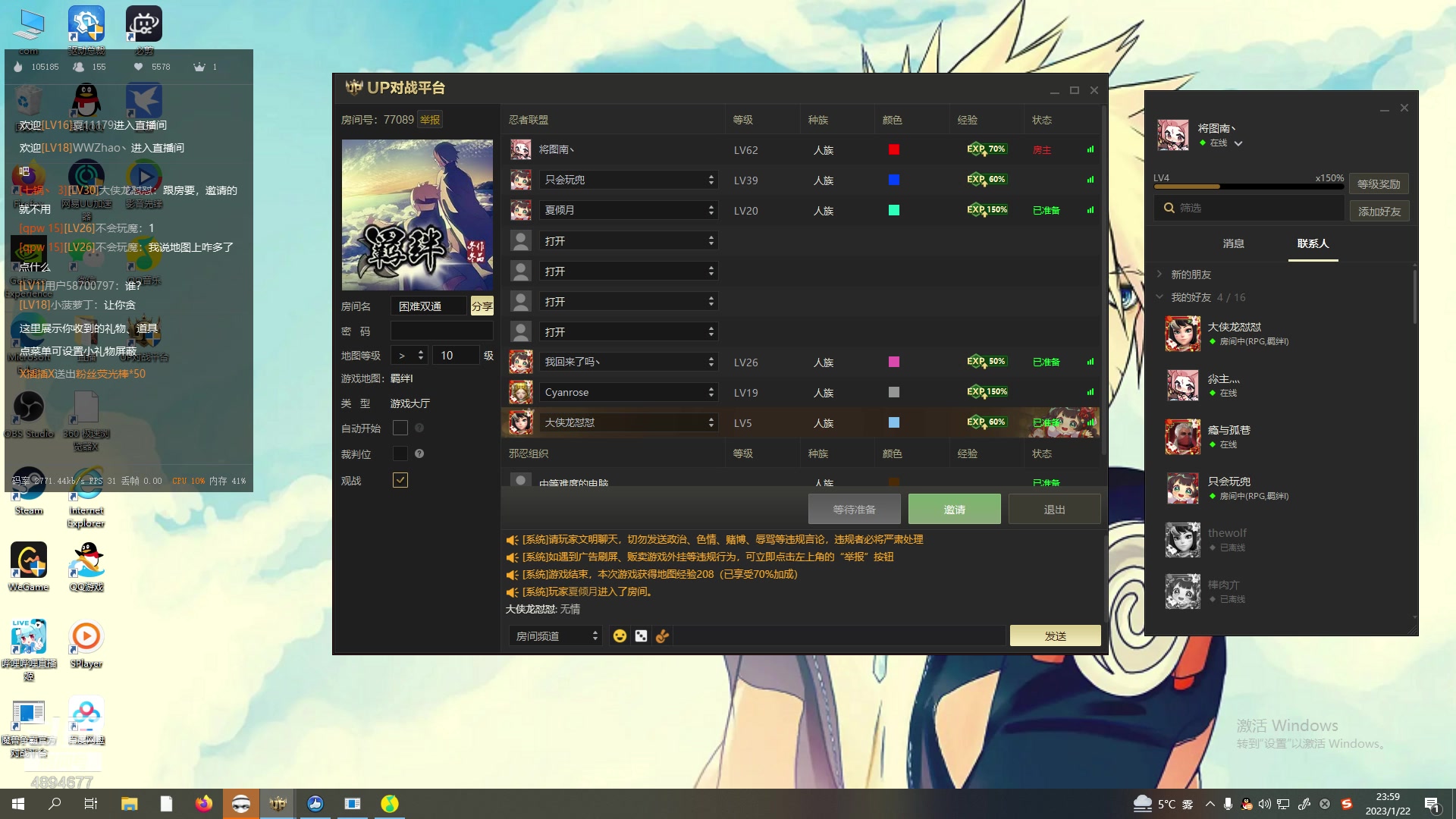The width and height of the screenshot is (1456, 819).
Task: Open 大侠龙怼怼 friend avatar in contacts list
Action: (x=1182, y=334)
